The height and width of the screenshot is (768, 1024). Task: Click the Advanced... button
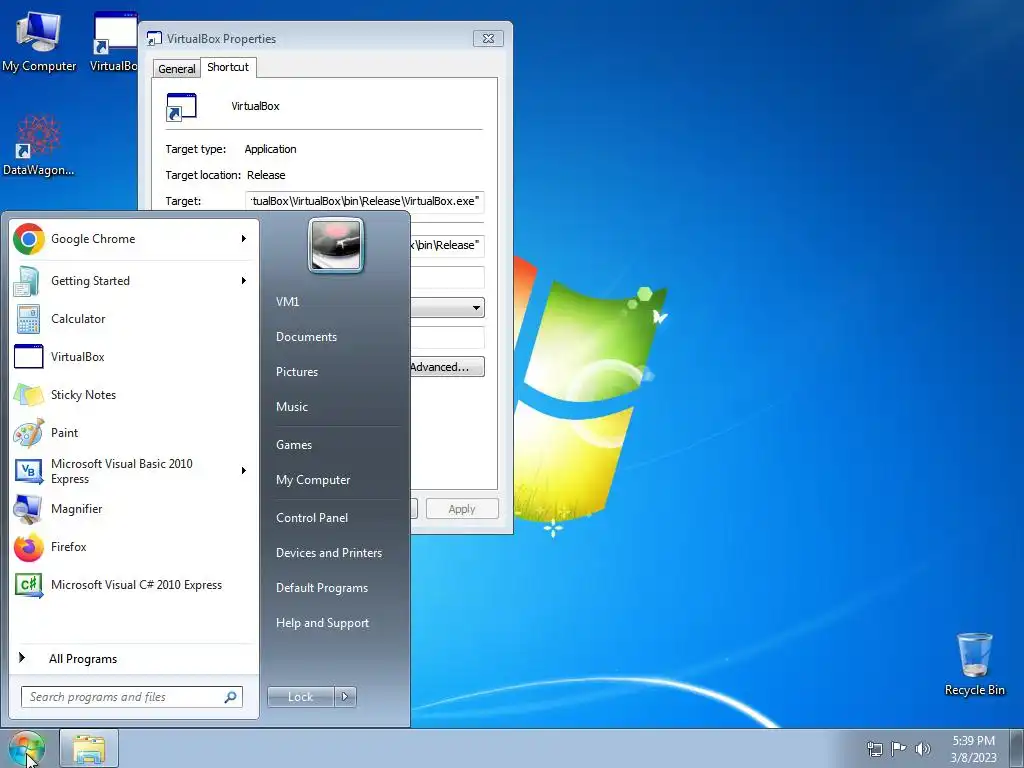(x=447, y=367)
